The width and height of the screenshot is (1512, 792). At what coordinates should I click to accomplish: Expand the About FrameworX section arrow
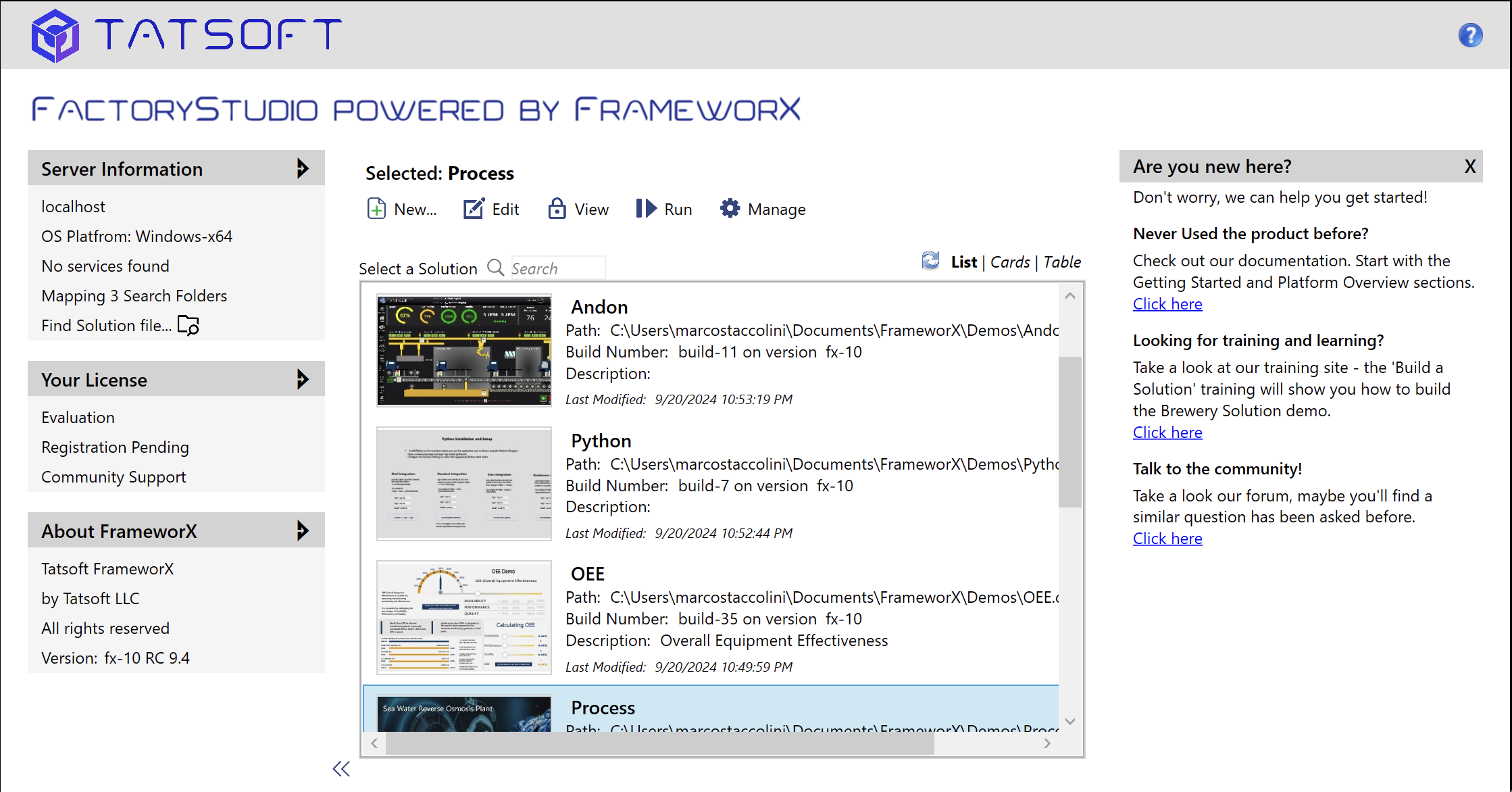click(303, 530)
